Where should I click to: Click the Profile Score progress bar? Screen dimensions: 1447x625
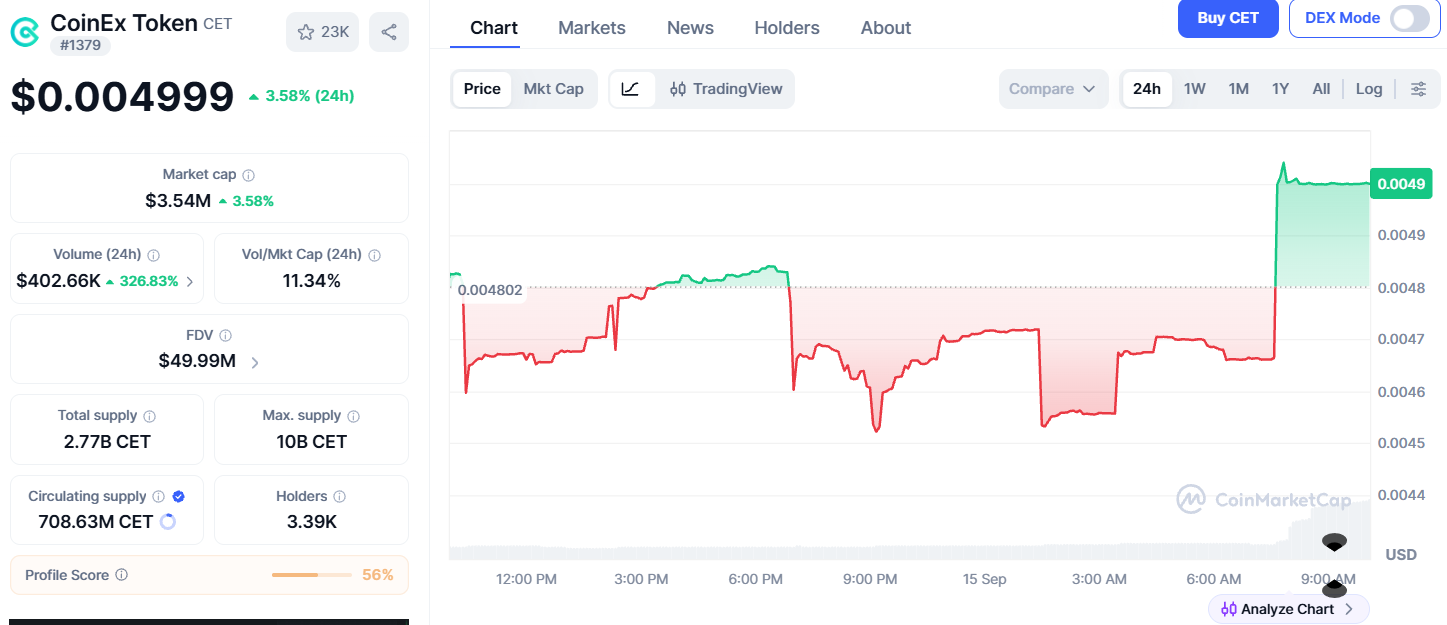311,575
